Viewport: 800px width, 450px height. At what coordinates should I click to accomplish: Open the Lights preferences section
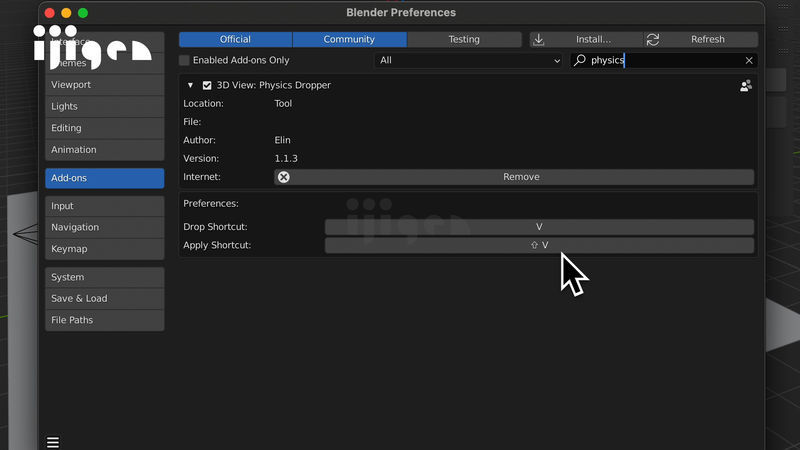coord(105,106)
